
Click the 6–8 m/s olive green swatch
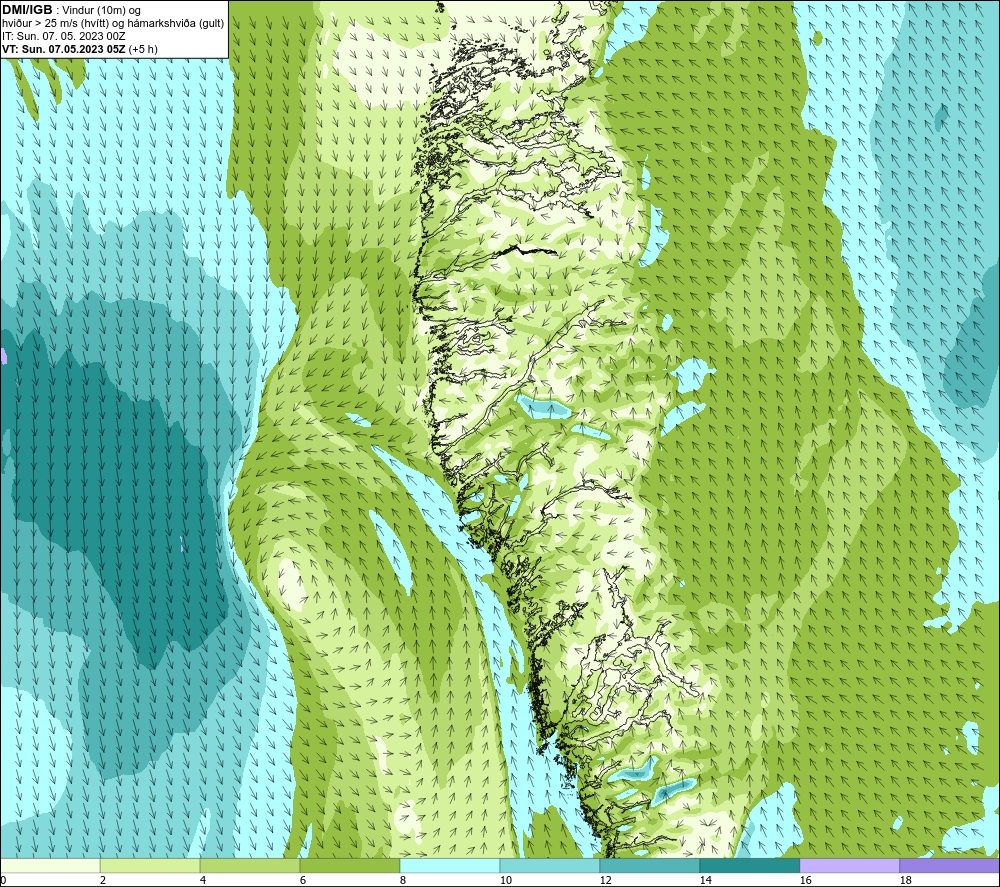point(349,865)
